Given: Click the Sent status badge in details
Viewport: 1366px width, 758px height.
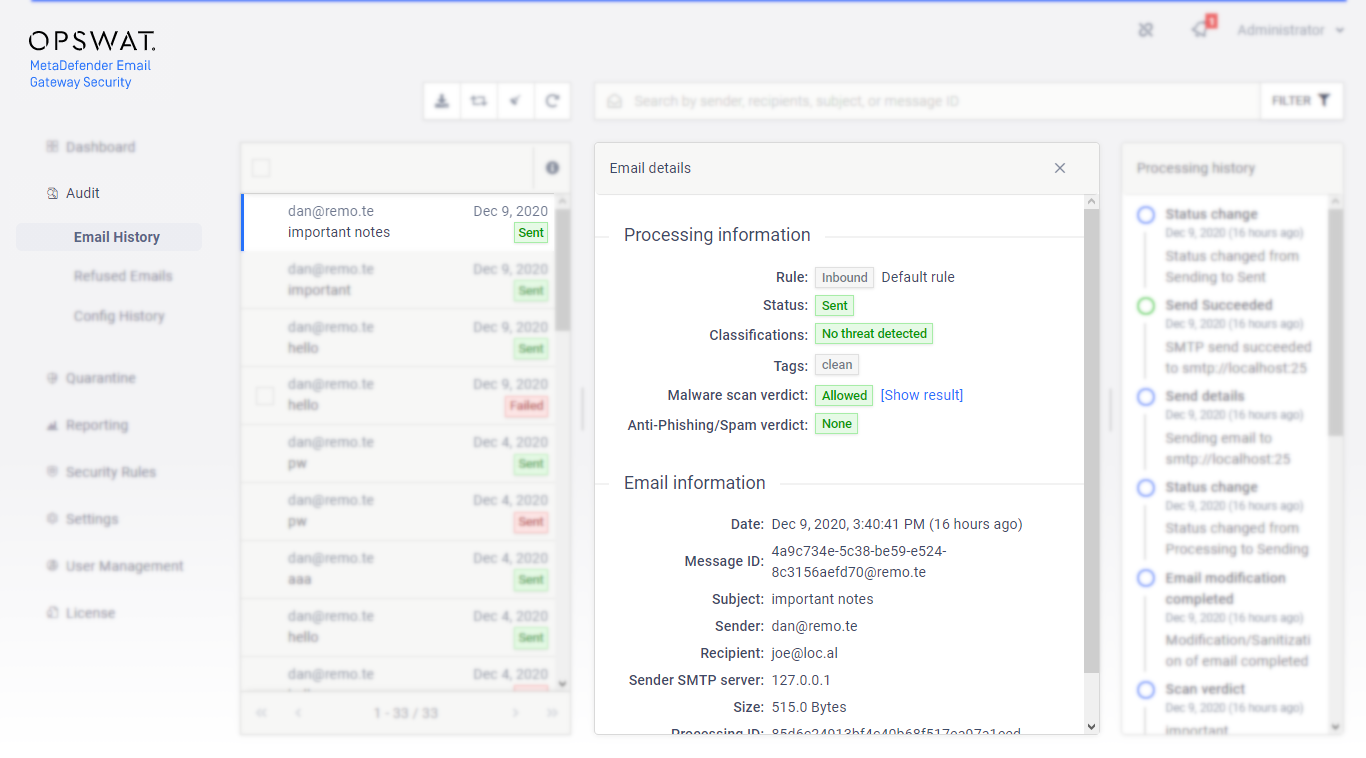Looking at the screenshot, I should tap(834, 306).
